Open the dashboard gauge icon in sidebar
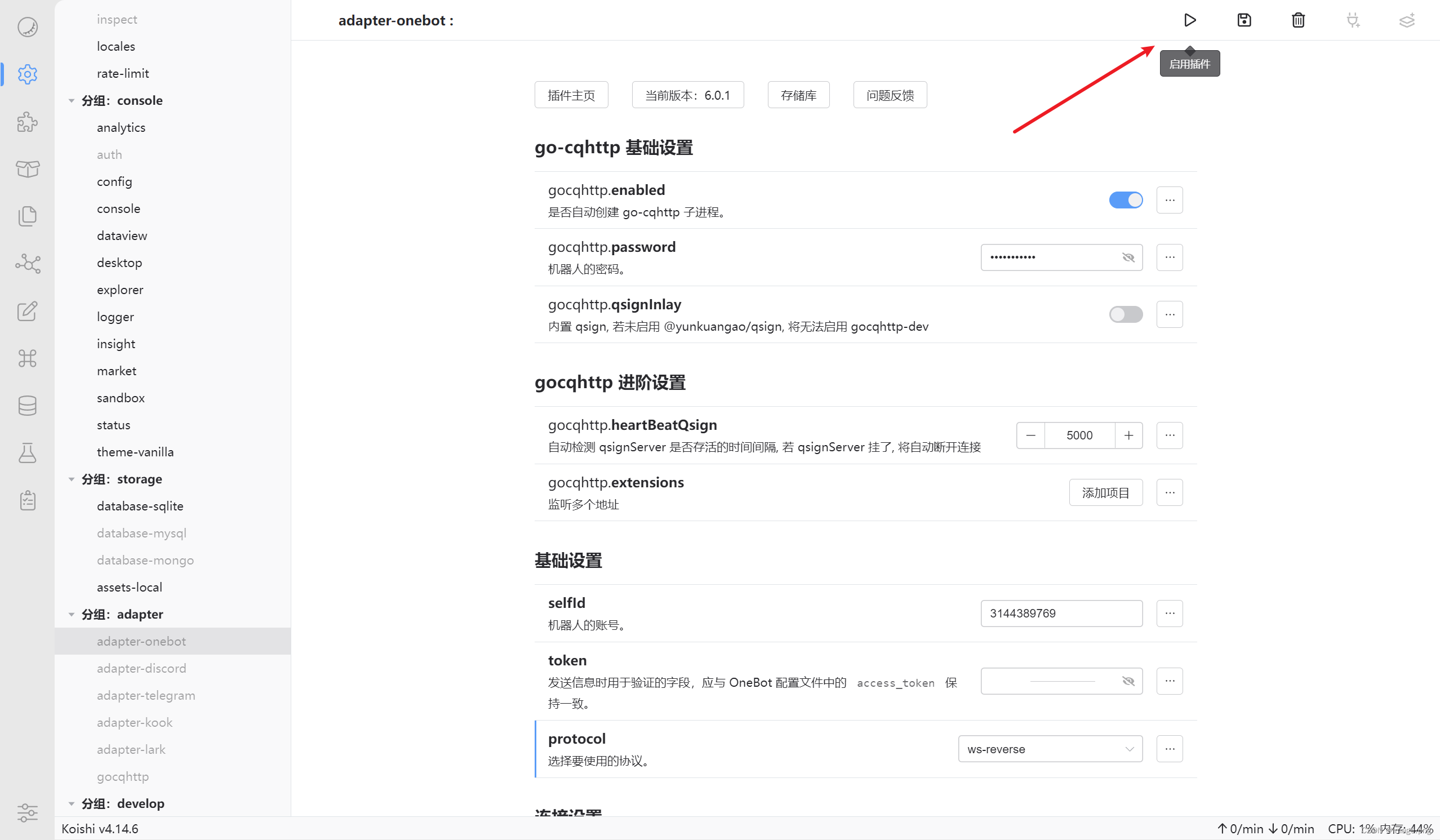The width and height of the screenshot is (1440, 840). 27,27
